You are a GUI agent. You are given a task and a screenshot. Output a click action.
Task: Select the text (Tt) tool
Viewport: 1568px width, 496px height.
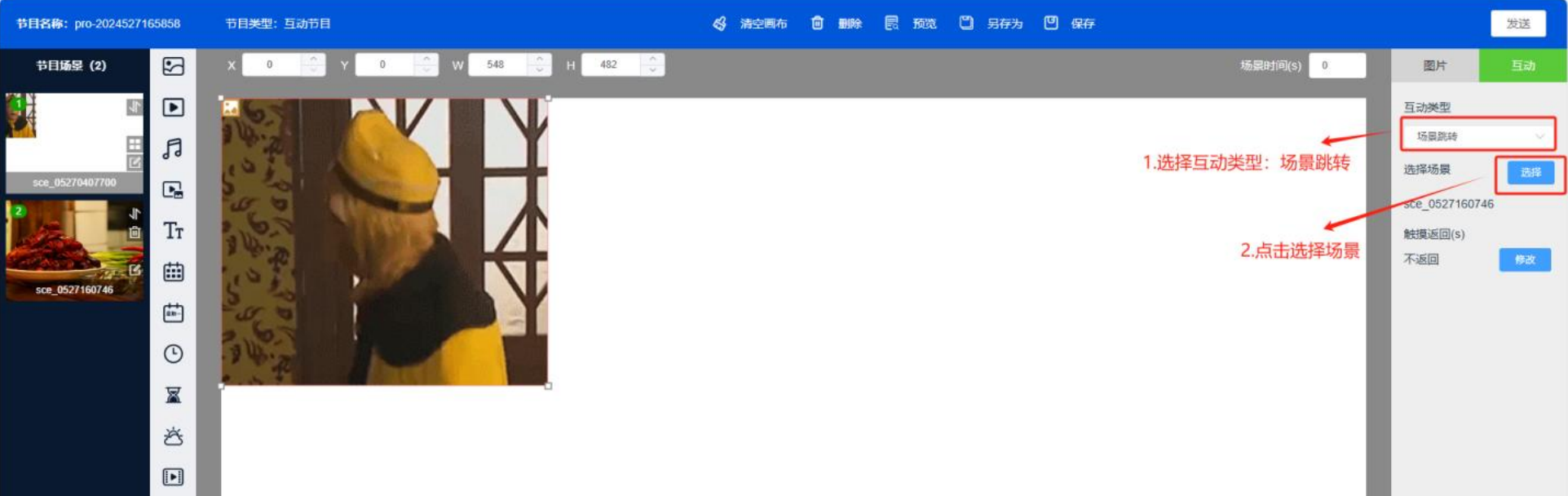click(173, 231)
